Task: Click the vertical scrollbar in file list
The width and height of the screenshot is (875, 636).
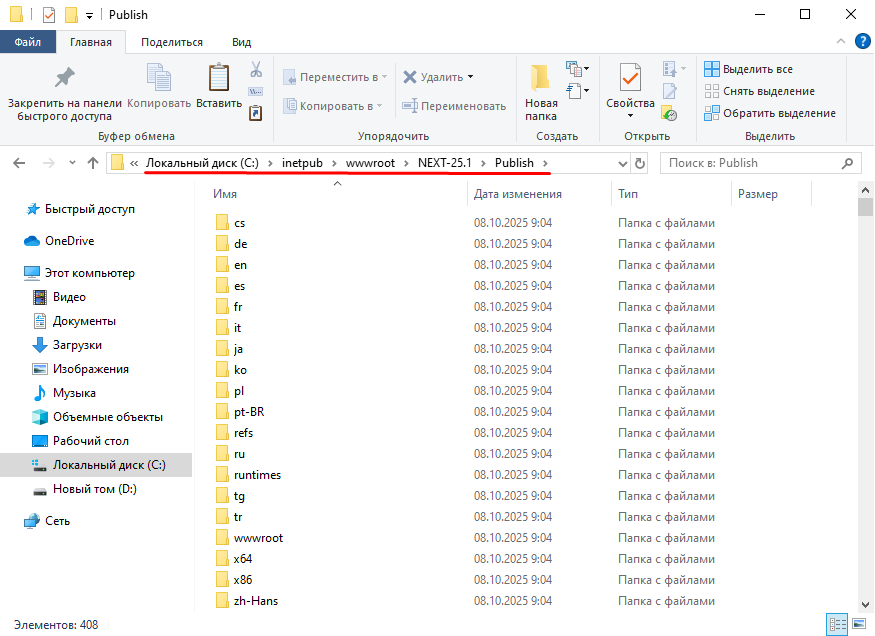Action: (x=866, y=400)
